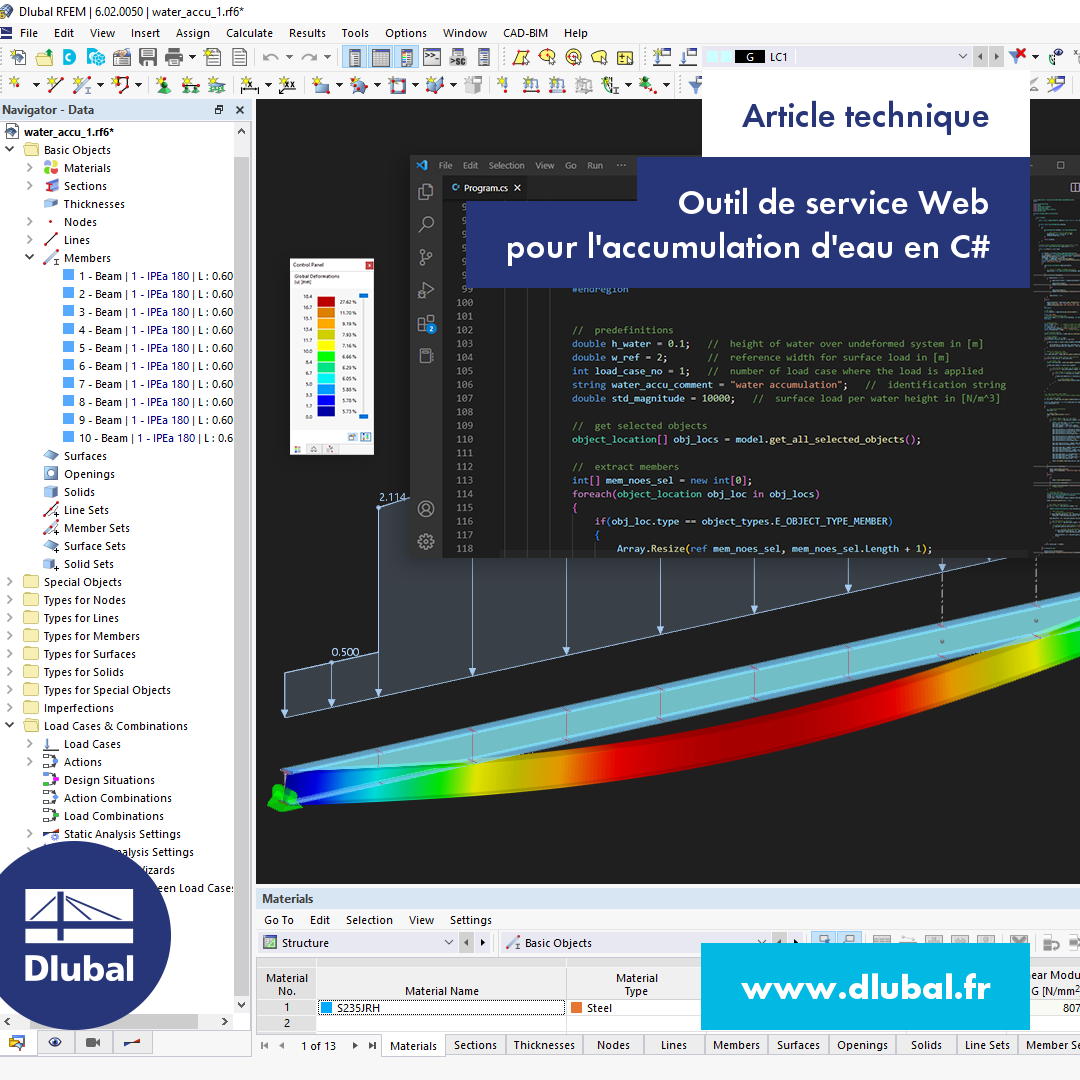Image resolution: width=1080 pixels, height=1080 pixels.
Task: Switch navigator to Results tab
Action: click(132, 1042)
